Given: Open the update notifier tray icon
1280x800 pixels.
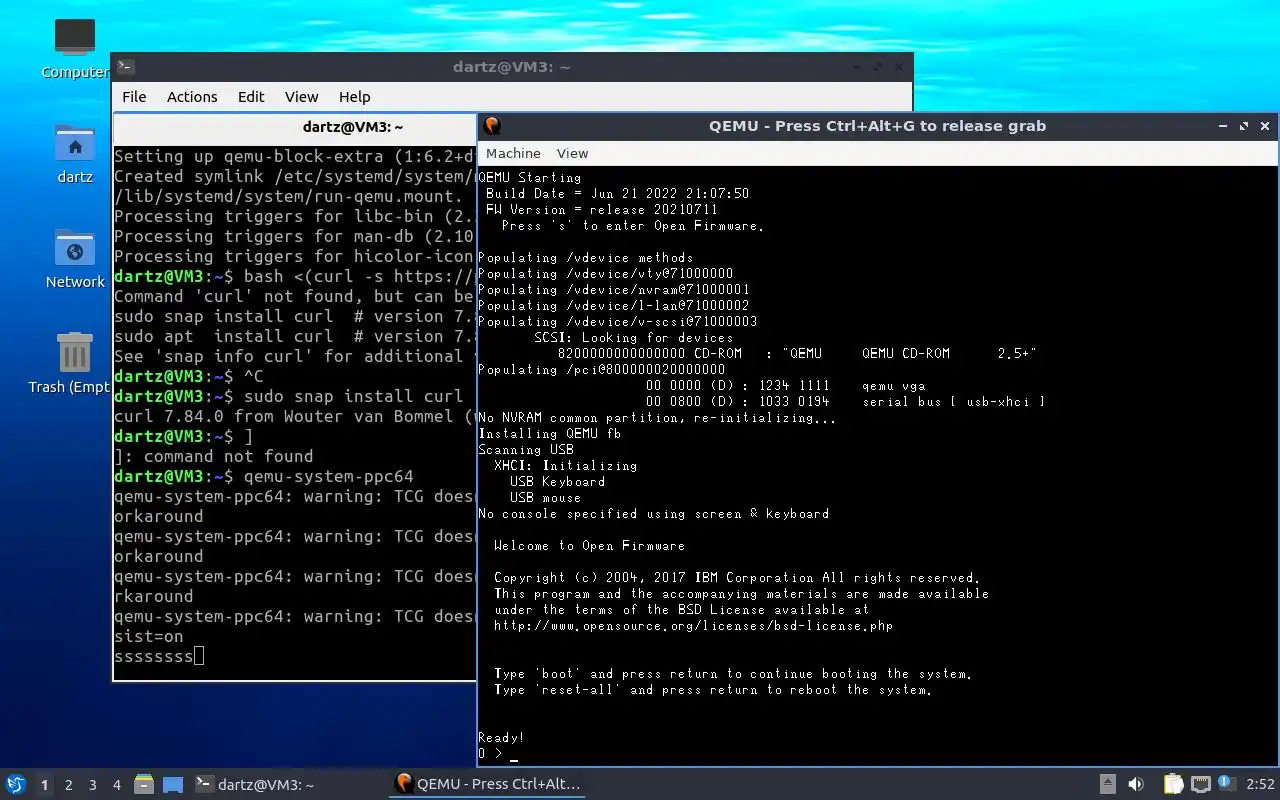Looking at the screenshot, I should coord(1227,784).
